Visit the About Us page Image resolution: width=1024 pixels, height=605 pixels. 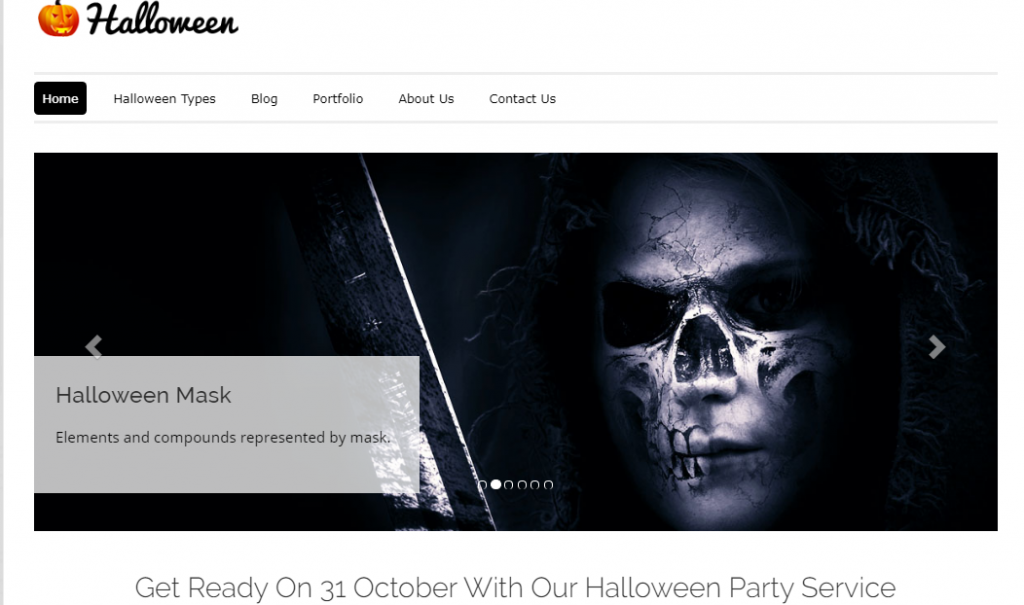coord(426,99)
